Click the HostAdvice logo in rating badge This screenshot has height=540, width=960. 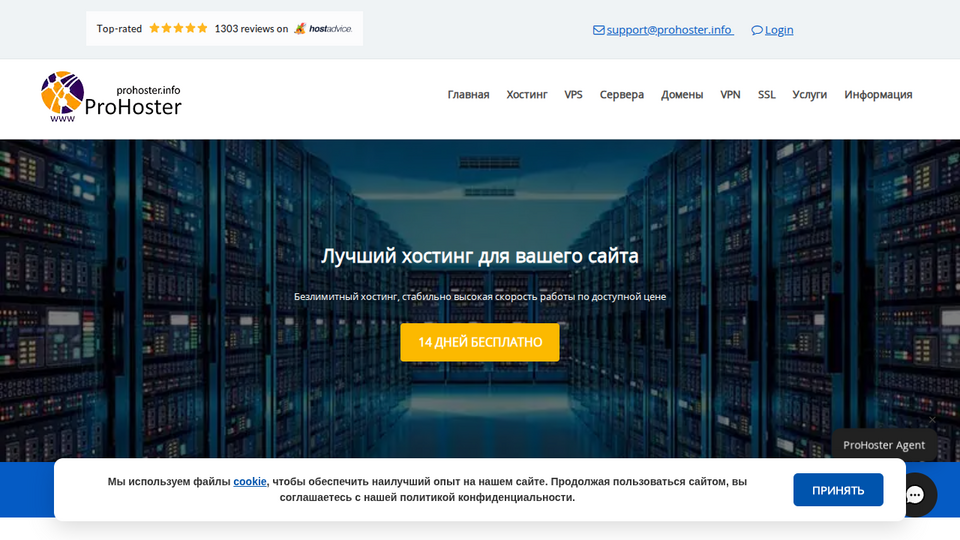click(323, 29)
